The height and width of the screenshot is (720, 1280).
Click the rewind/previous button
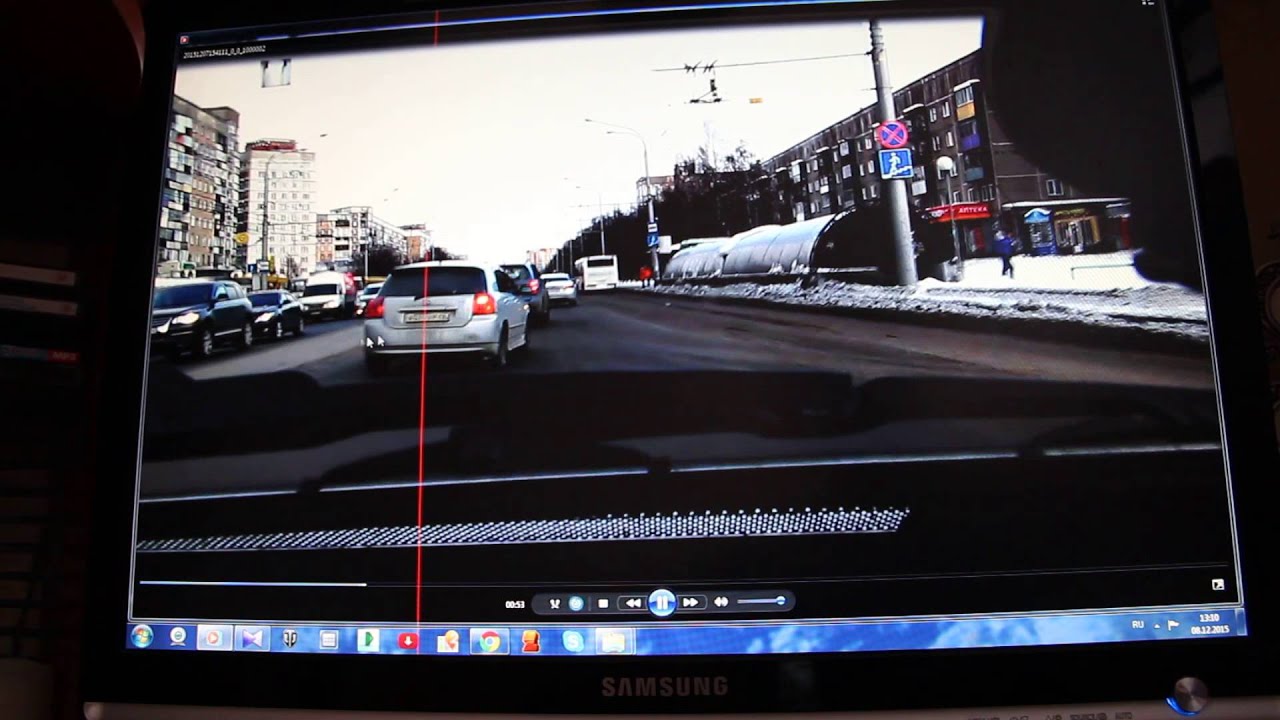click(x=632, y=603)
